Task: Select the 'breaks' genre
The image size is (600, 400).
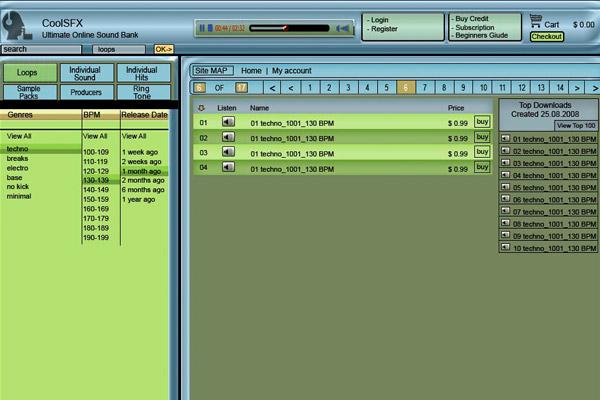Action: 17,158
